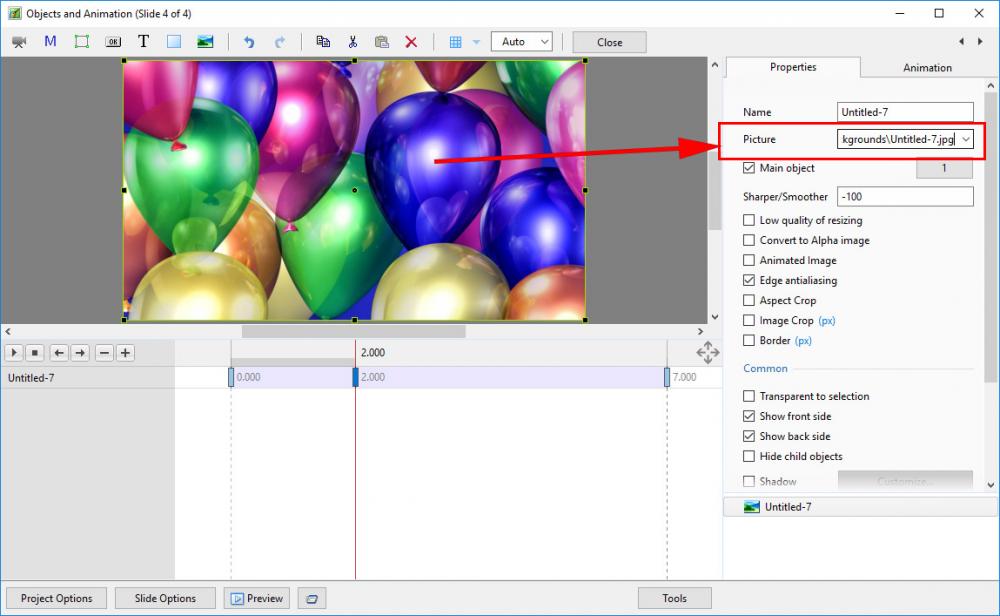Expand the grid options dropdown arrow
The height and width of the screenshot is (616, 1000).
point(476,42)
